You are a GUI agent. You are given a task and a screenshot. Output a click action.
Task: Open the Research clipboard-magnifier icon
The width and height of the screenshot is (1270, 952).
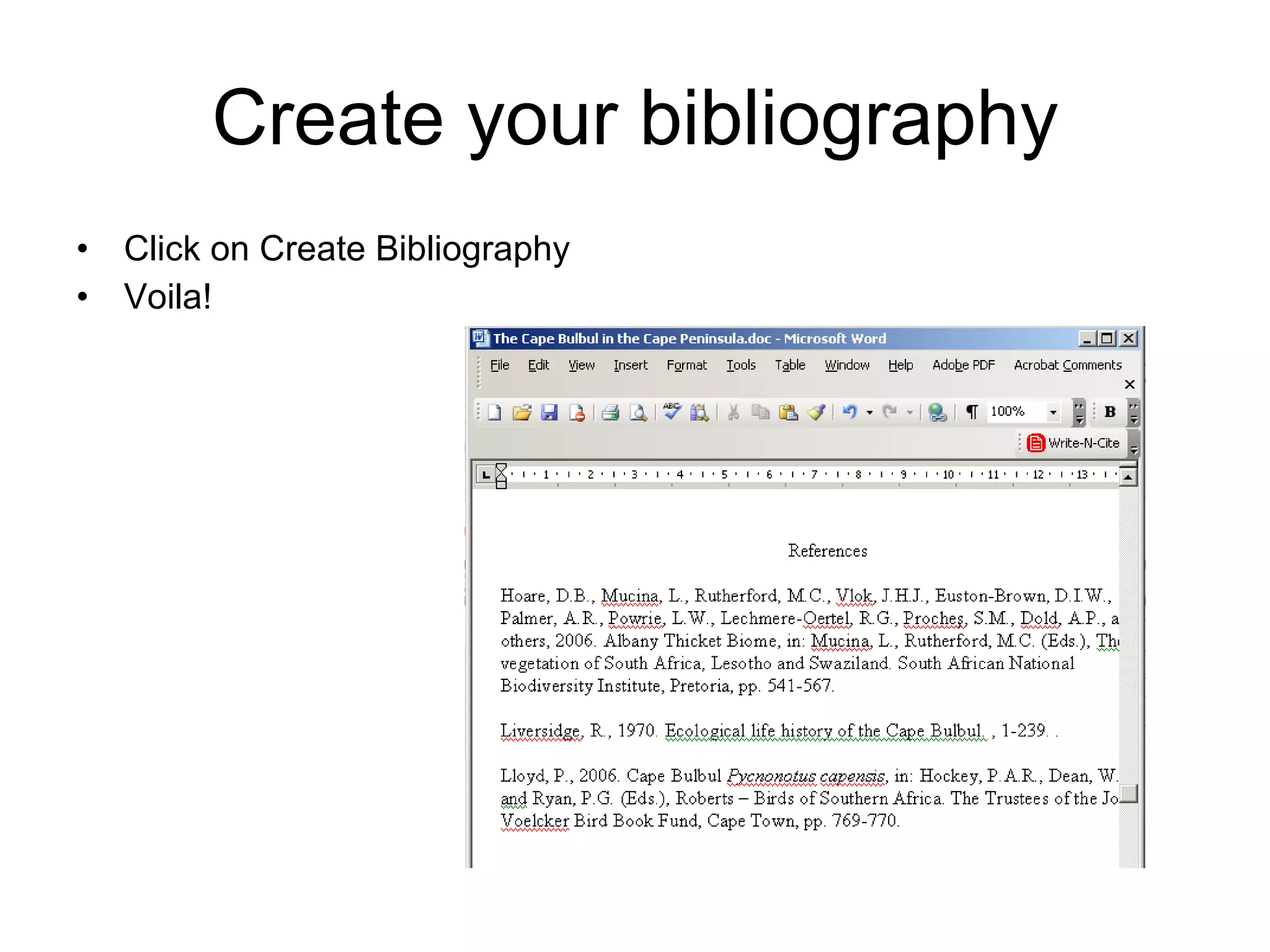pyautogui.click(x=699, y=412)
